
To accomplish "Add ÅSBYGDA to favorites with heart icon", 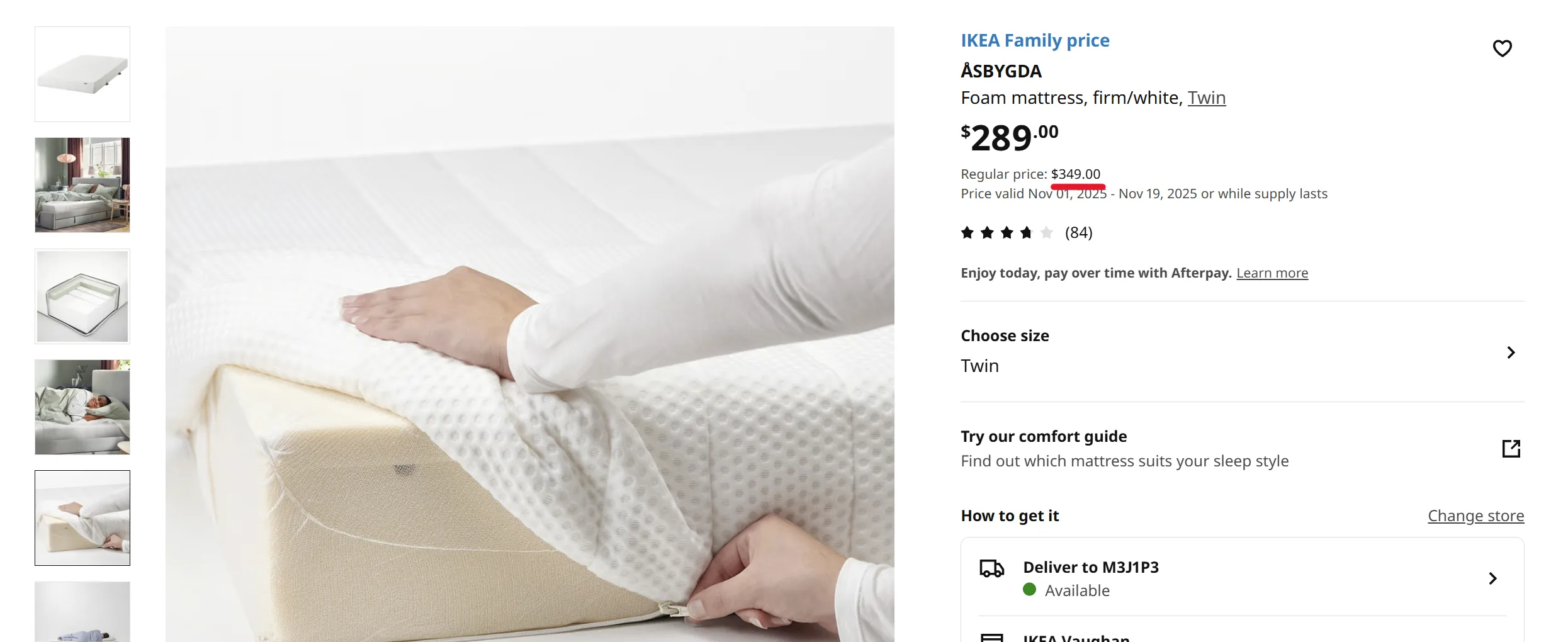I will (1503, 48).
